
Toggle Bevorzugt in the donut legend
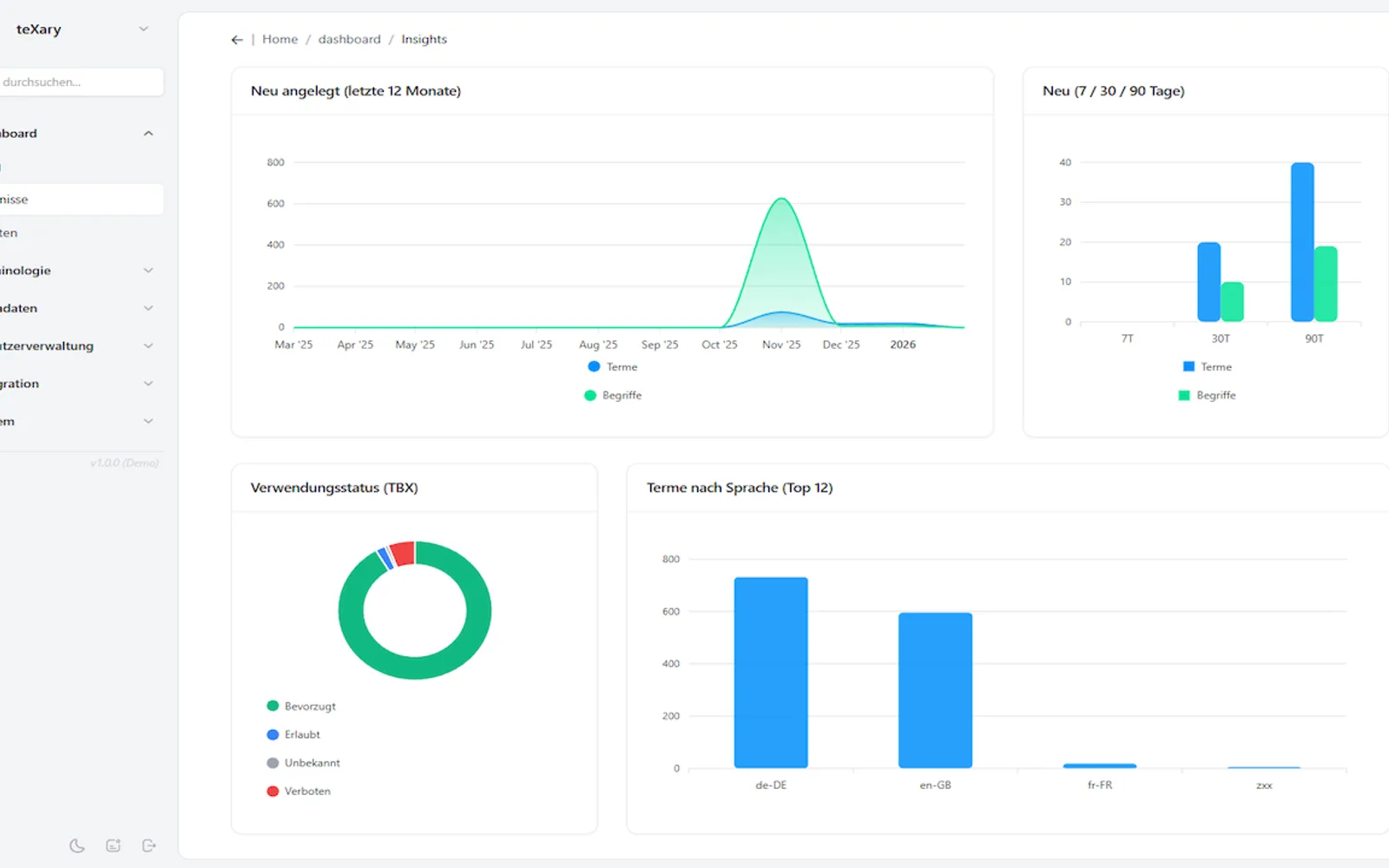[x=301, y=707]
